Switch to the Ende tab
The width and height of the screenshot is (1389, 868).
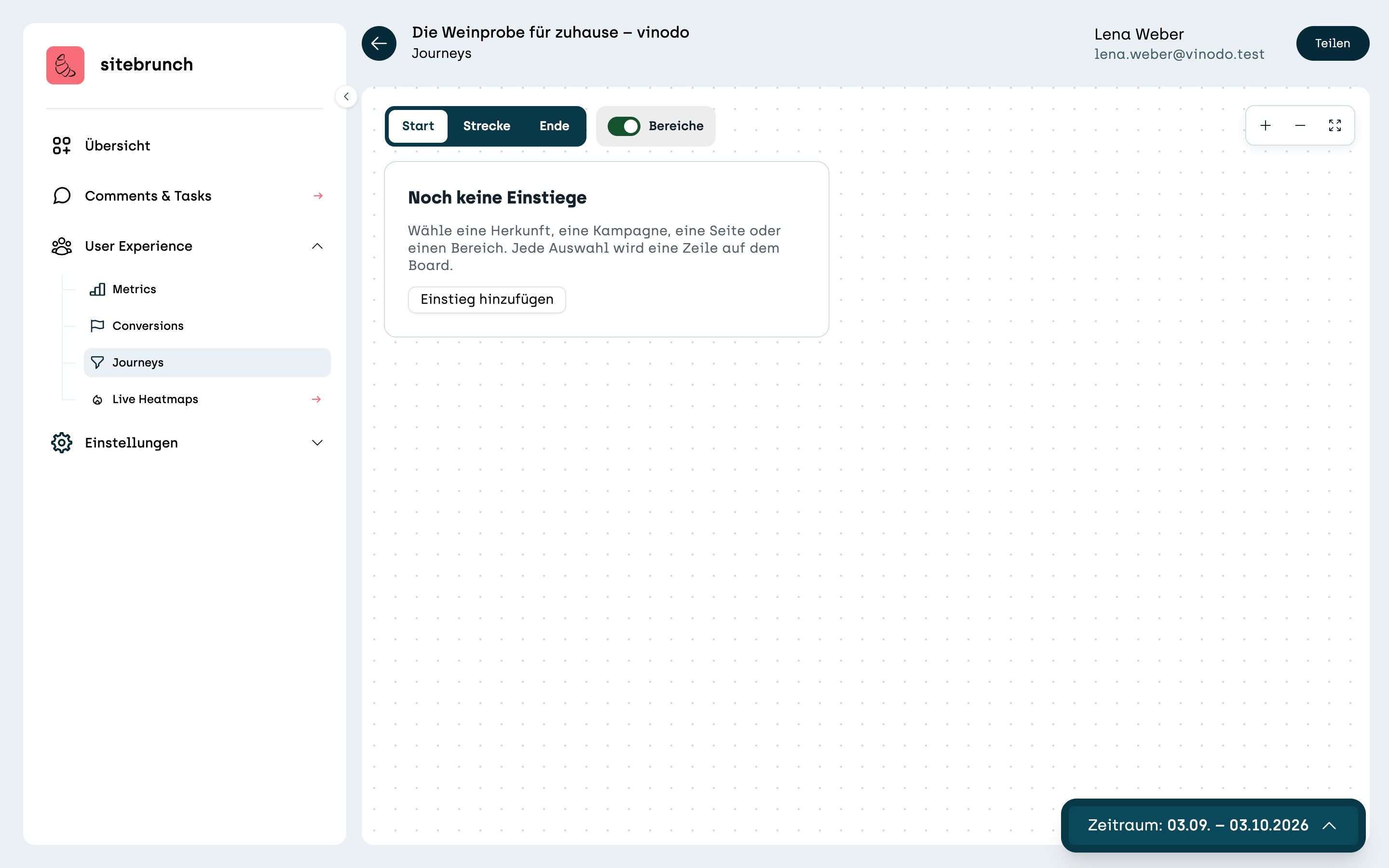click(555, 126)
